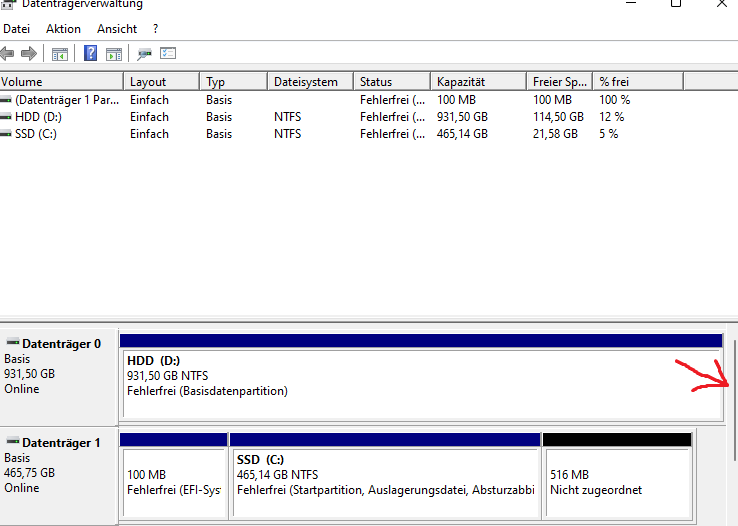Toggle the console tree show/hide icon
The image size is (738, 526).
click(60, 54)
